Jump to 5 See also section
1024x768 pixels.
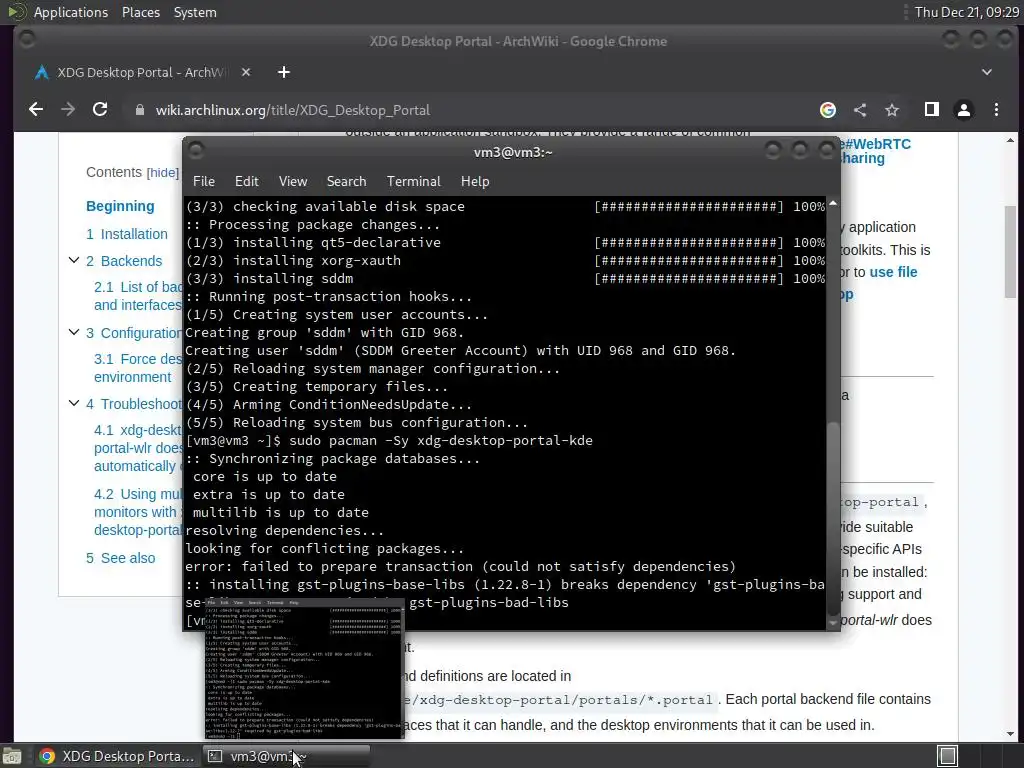(121, 558)
